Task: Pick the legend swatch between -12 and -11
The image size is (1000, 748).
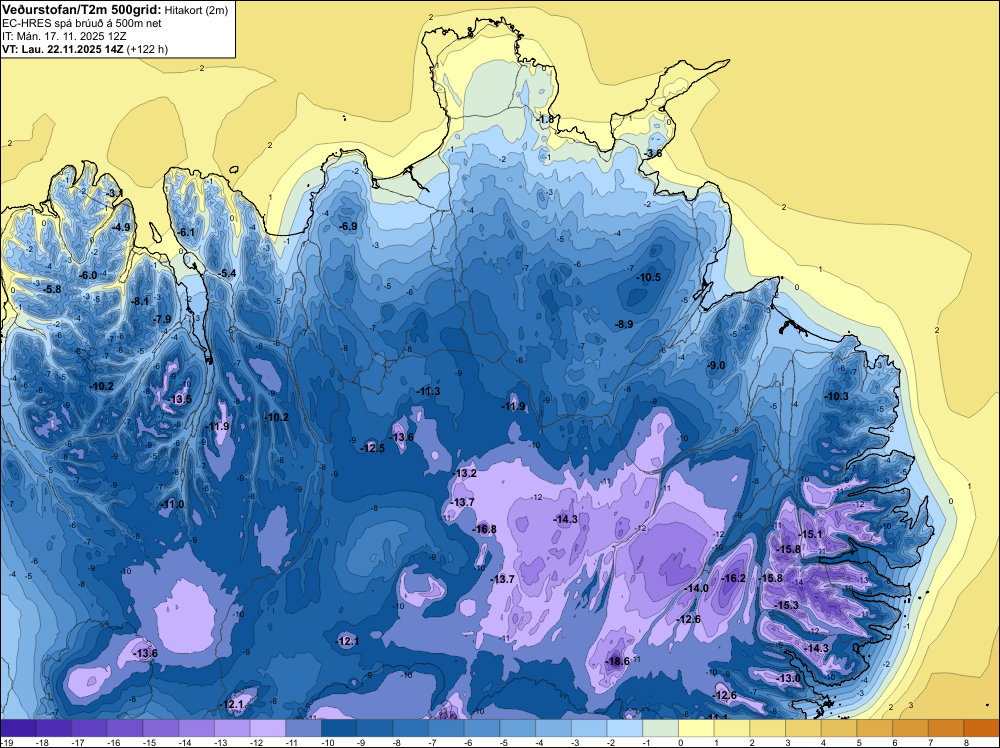Action: point(268,728)
